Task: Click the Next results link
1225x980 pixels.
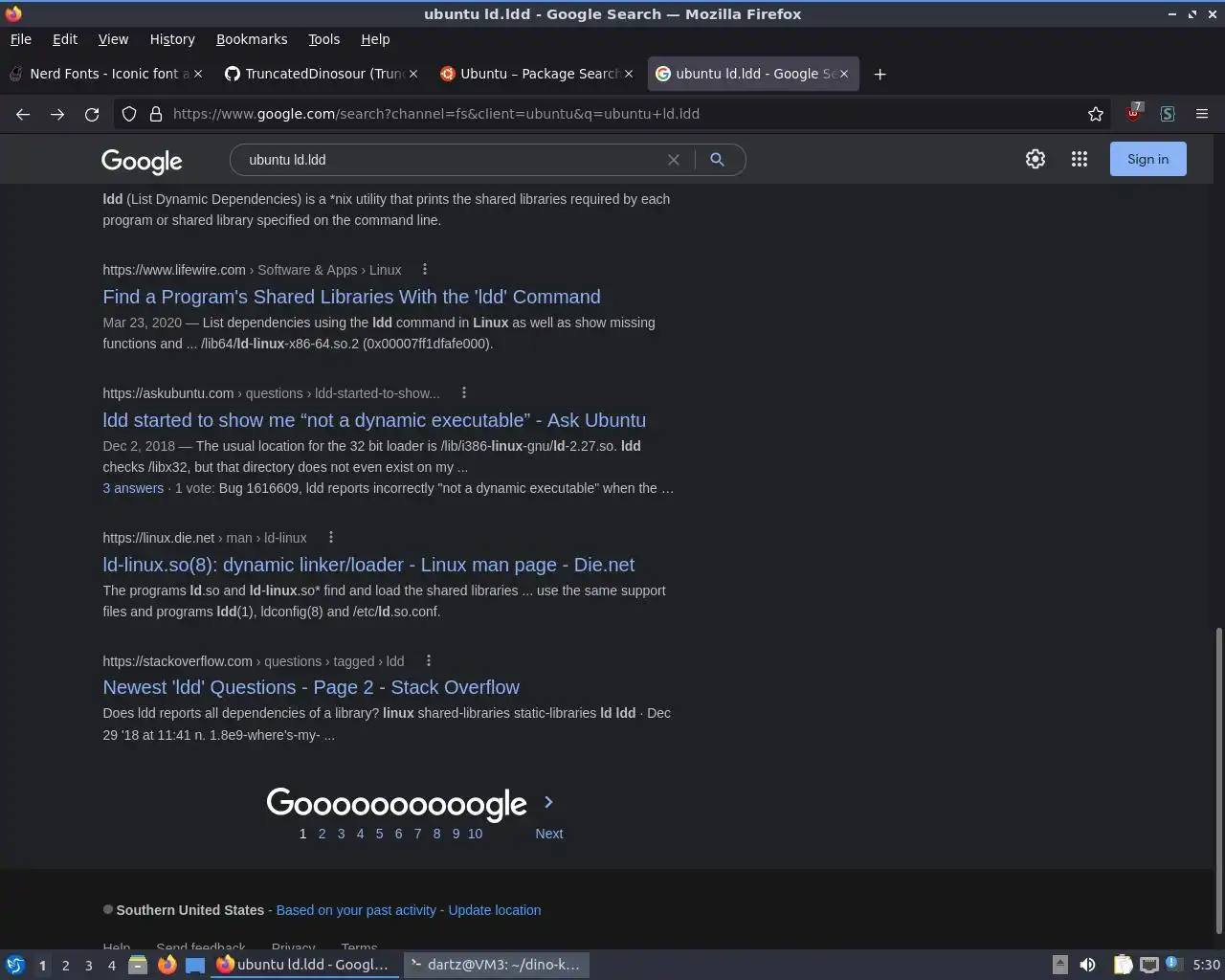Action: coord(549,834)
